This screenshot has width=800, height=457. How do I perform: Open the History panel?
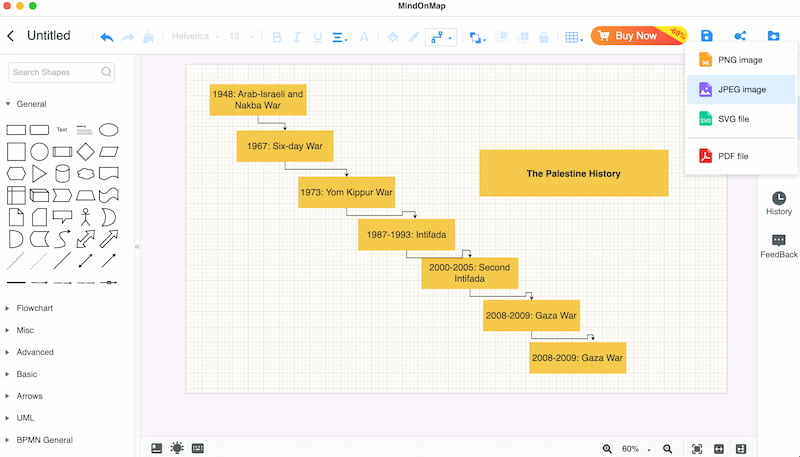779,203
